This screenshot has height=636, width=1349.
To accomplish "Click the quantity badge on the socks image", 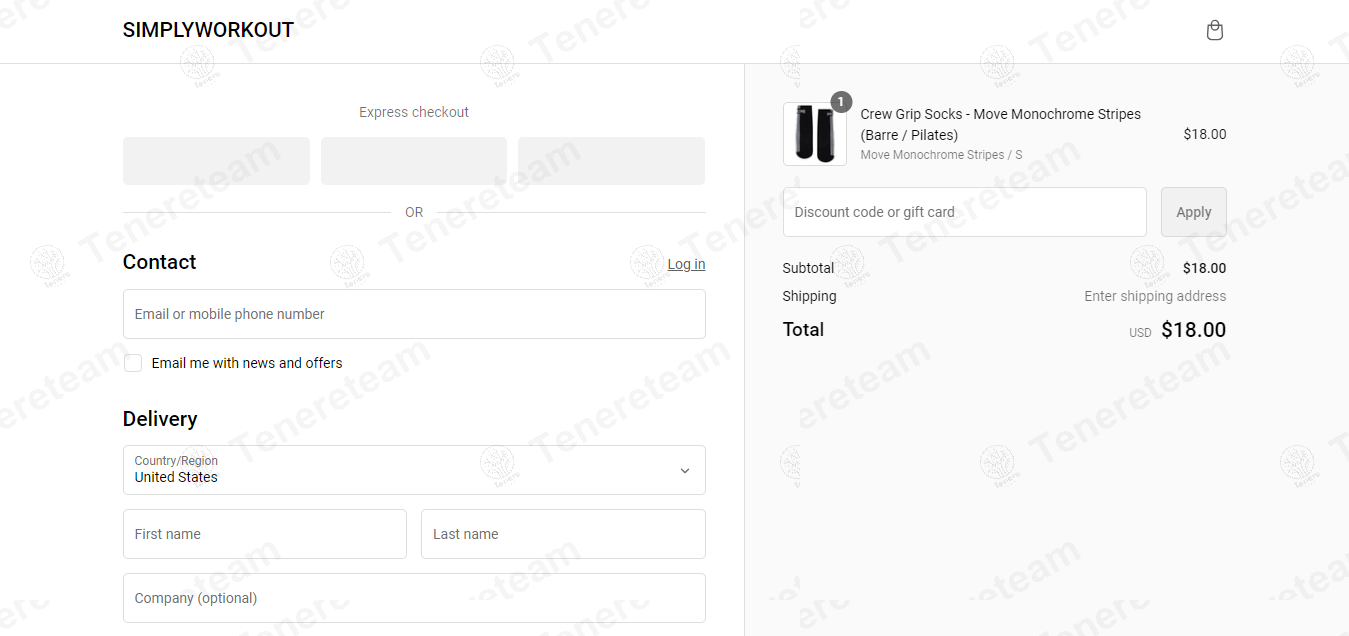I will tap(841, 102).
